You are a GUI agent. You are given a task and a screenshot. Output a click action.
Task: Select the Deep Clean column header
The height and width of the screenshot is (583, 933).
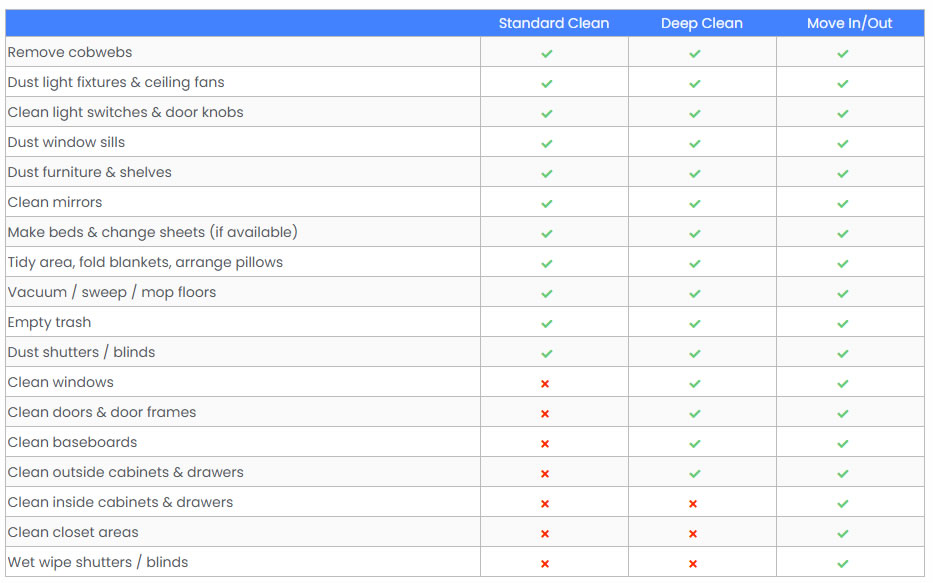click(702, 23)
